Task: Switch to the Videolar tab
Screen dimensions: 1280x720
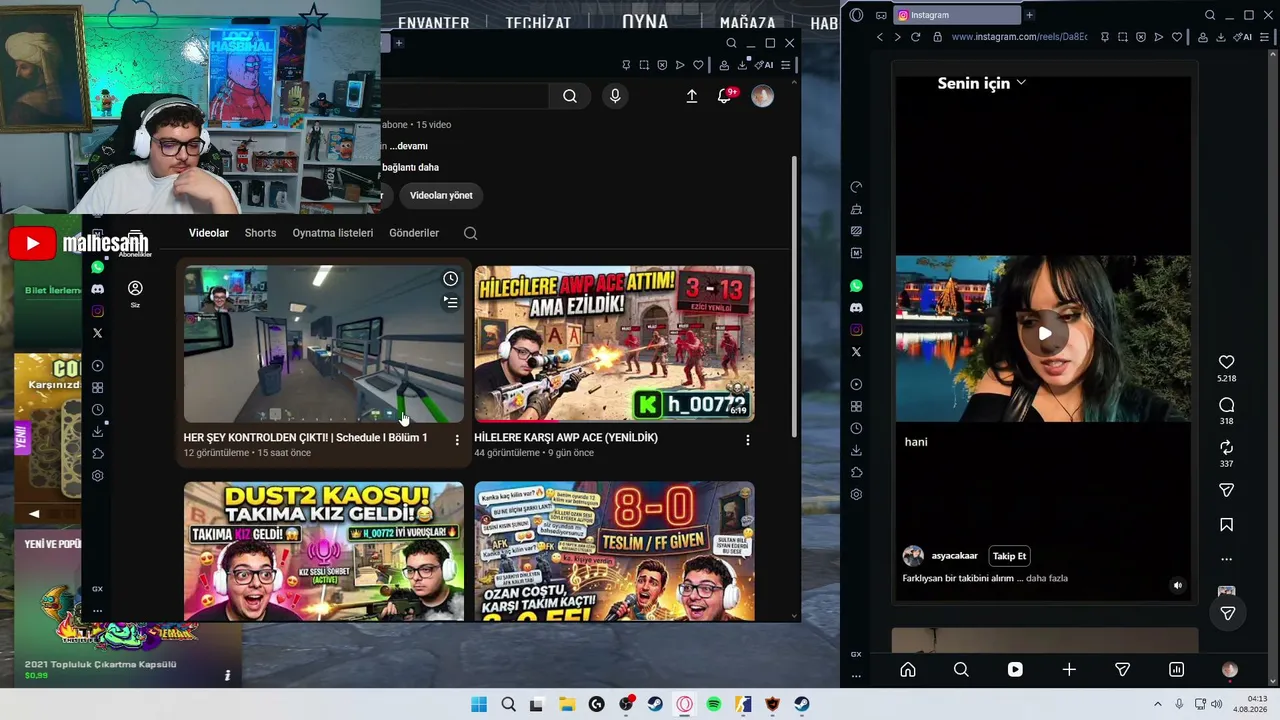Action: (209, 233)
